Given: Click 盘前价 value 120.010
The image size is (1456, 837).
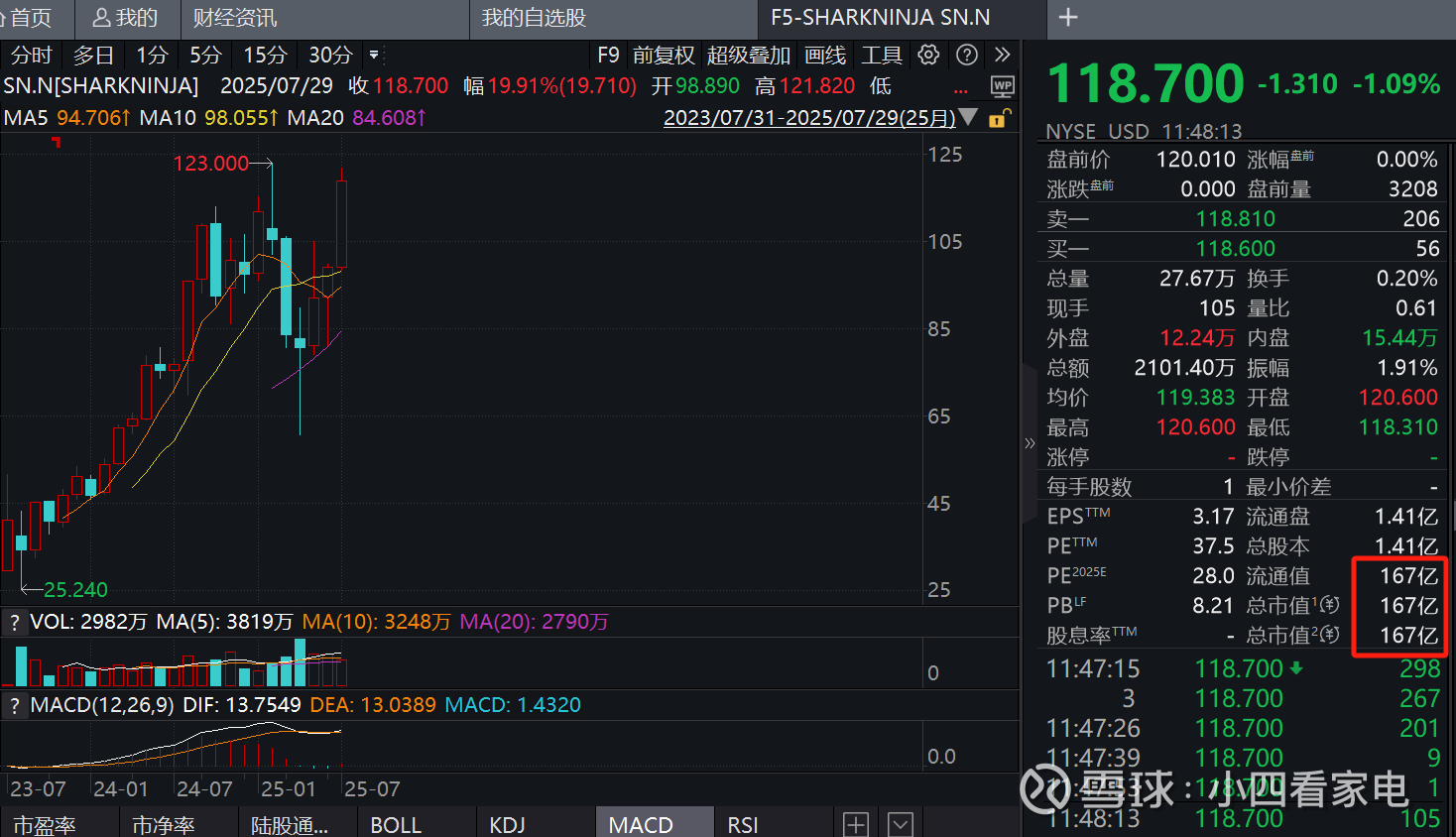Looking at the screenshot, I should click(x=1195, y=160).
